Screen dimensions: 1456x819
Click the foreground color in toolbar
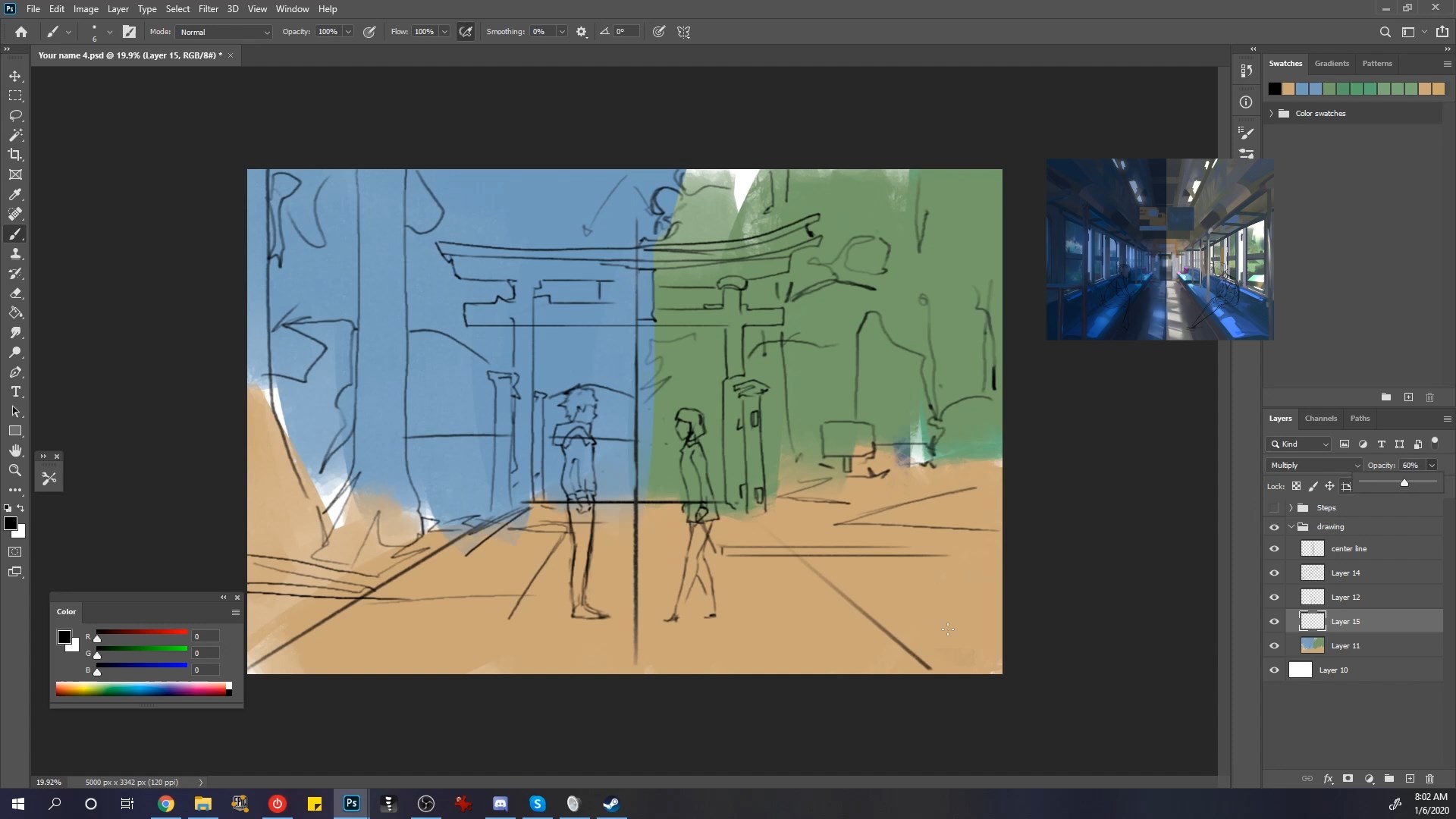click(x=11, y=523)
